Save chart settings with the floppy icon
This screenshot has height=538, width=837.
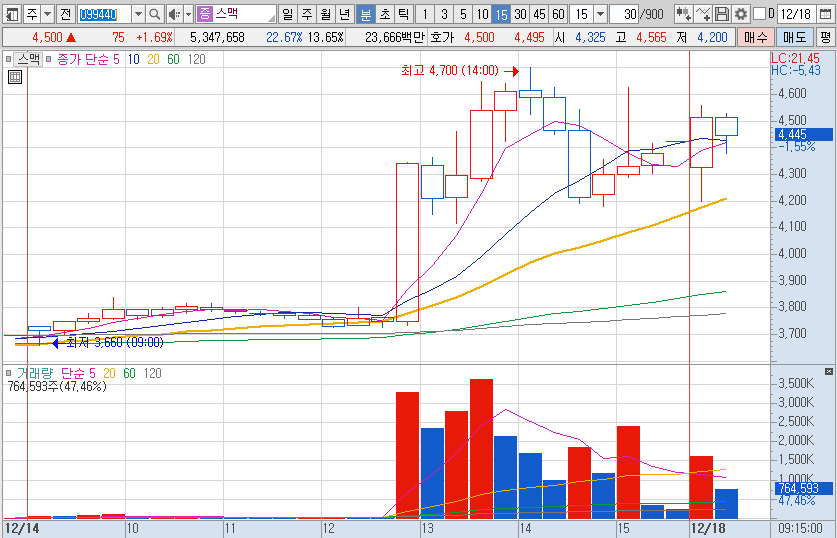click(722, 14)
